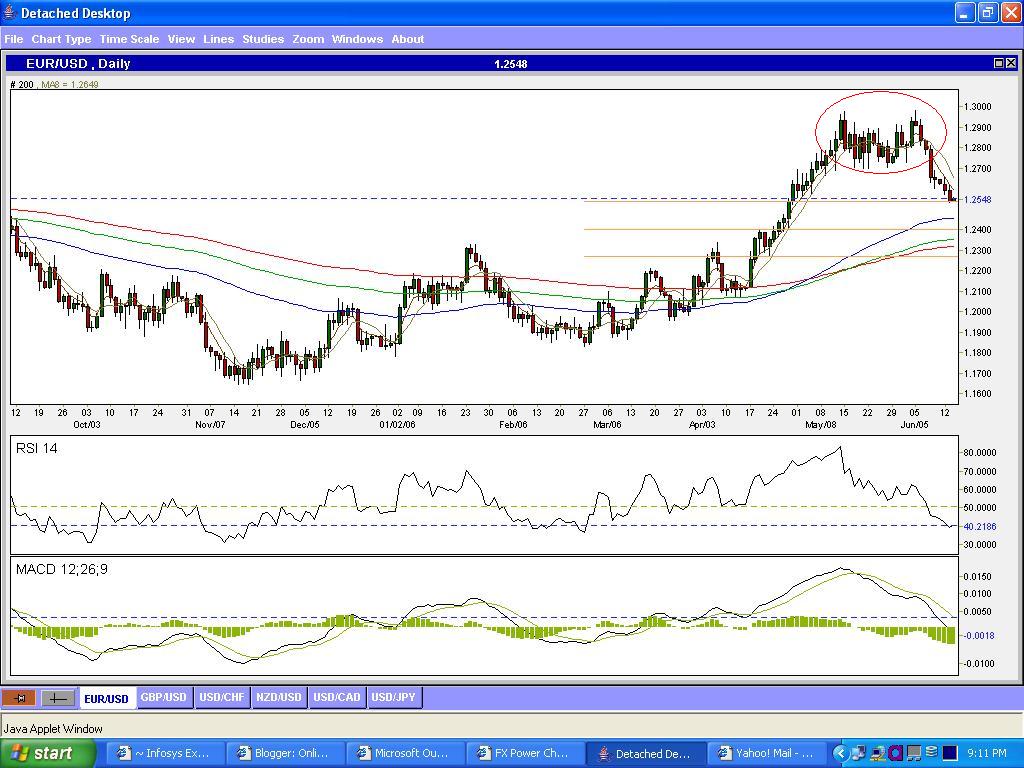Expand the Lines menu
1024x768 pixels.
tap(218, 39)
